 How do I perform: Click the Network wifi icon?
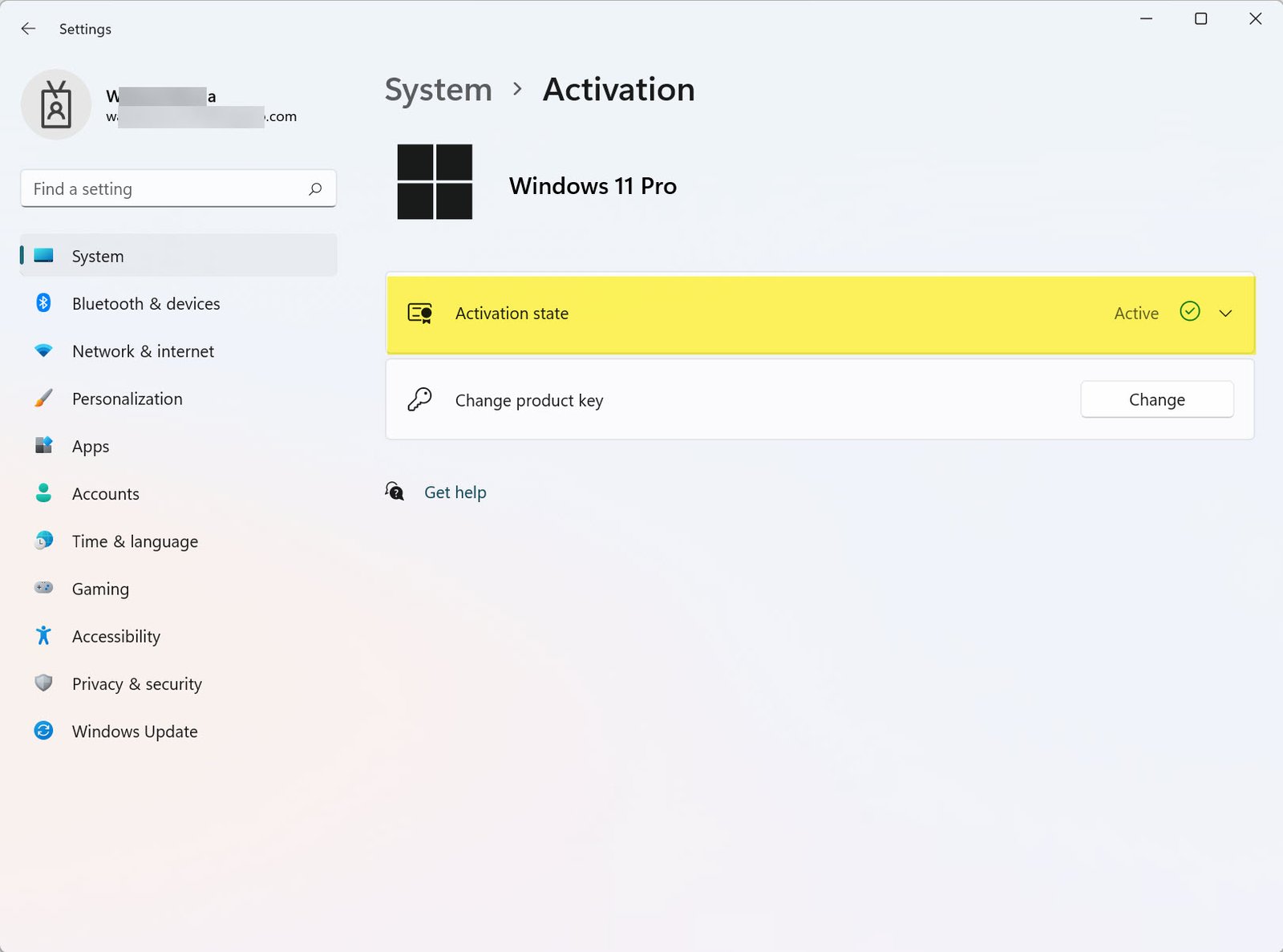click(x=44, y=350)
